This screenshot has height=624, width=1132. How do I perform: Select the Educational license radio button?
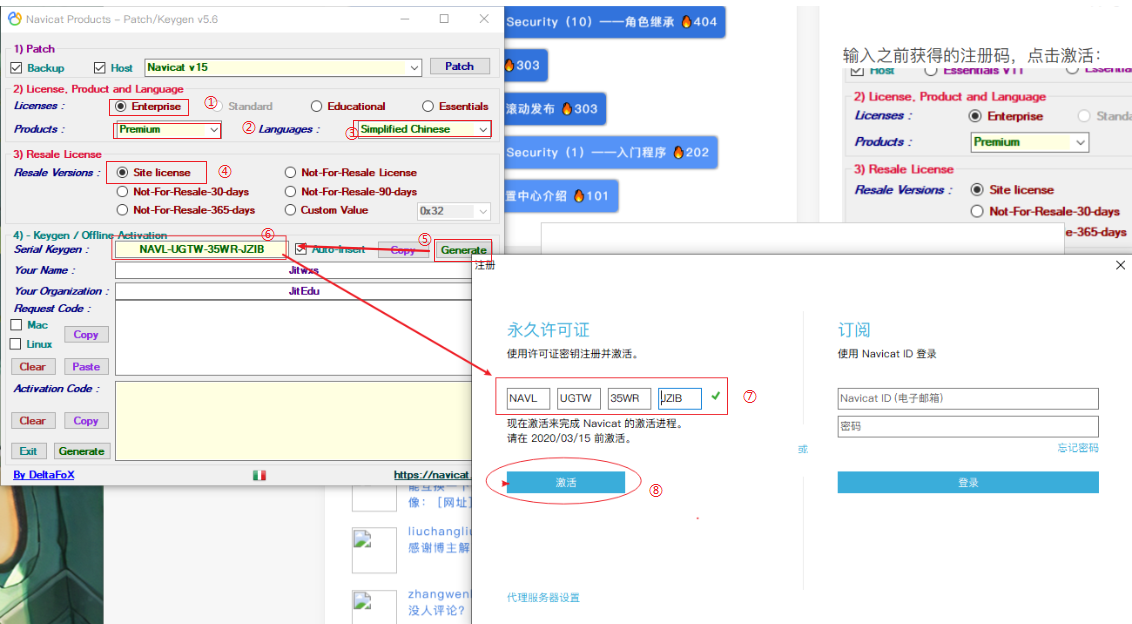coord(316,106)
